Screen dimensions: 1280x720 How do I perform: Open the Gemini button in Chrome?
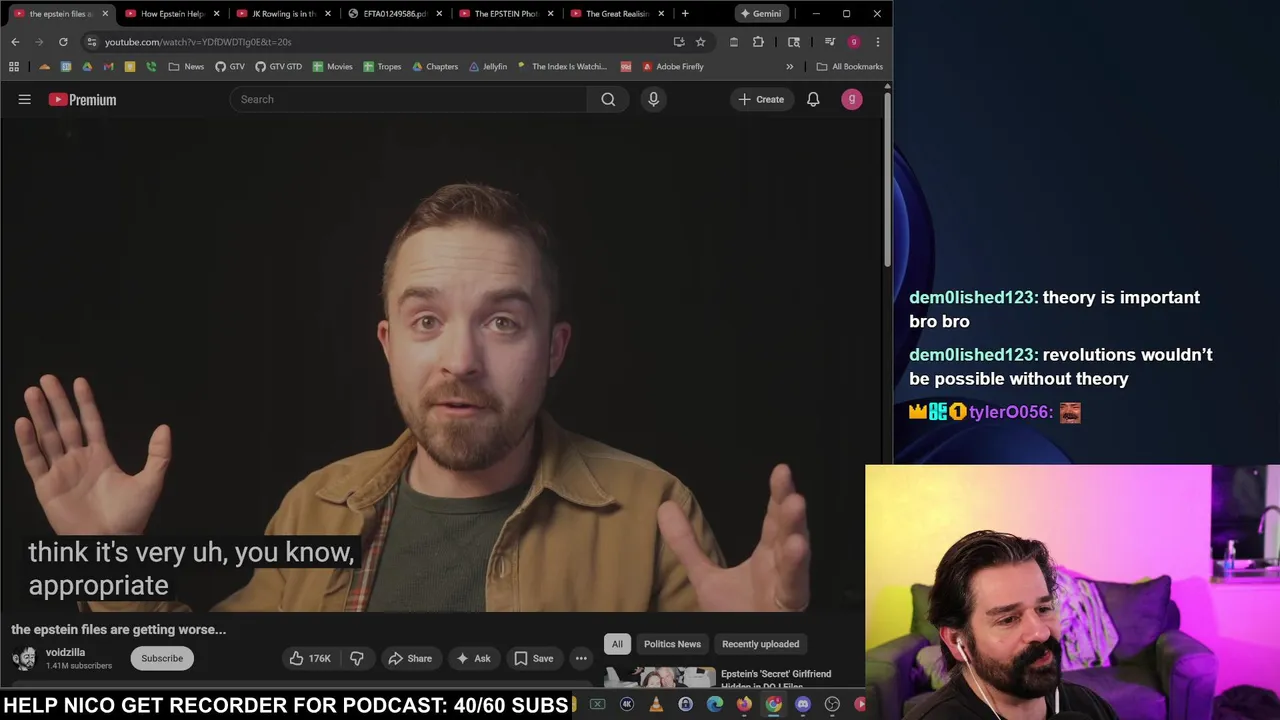761,14
